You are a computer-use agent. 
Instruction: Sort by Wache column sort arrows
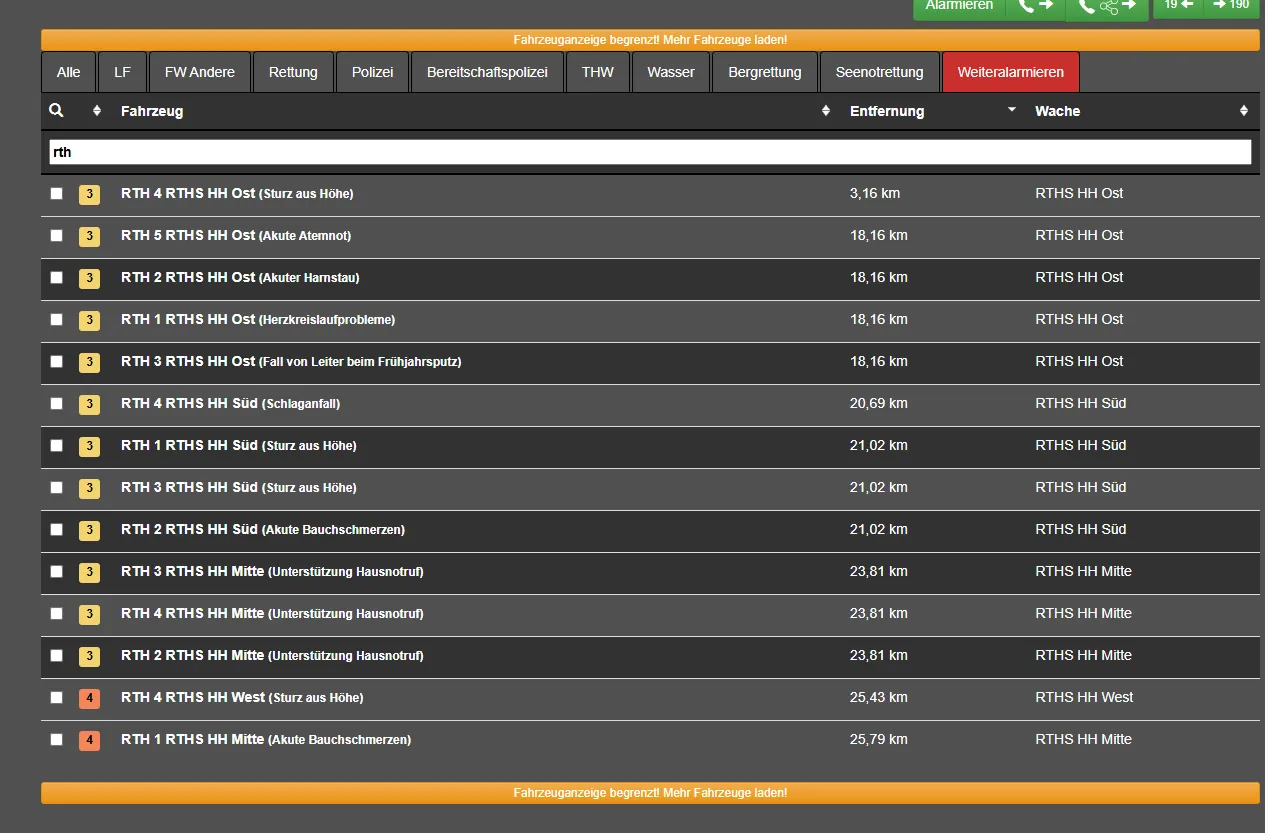click(x=1243, y=111)
